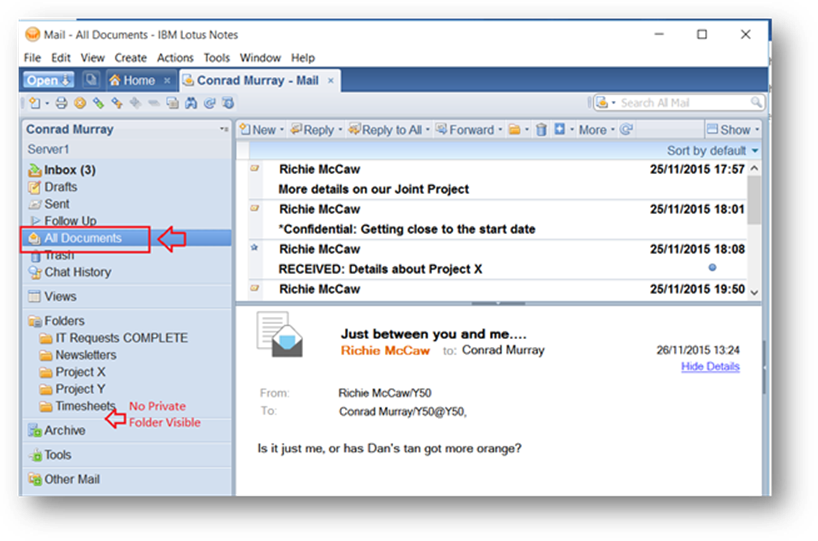
Task: Click the trash delete icon in the action bar
Action: [541, 129]
